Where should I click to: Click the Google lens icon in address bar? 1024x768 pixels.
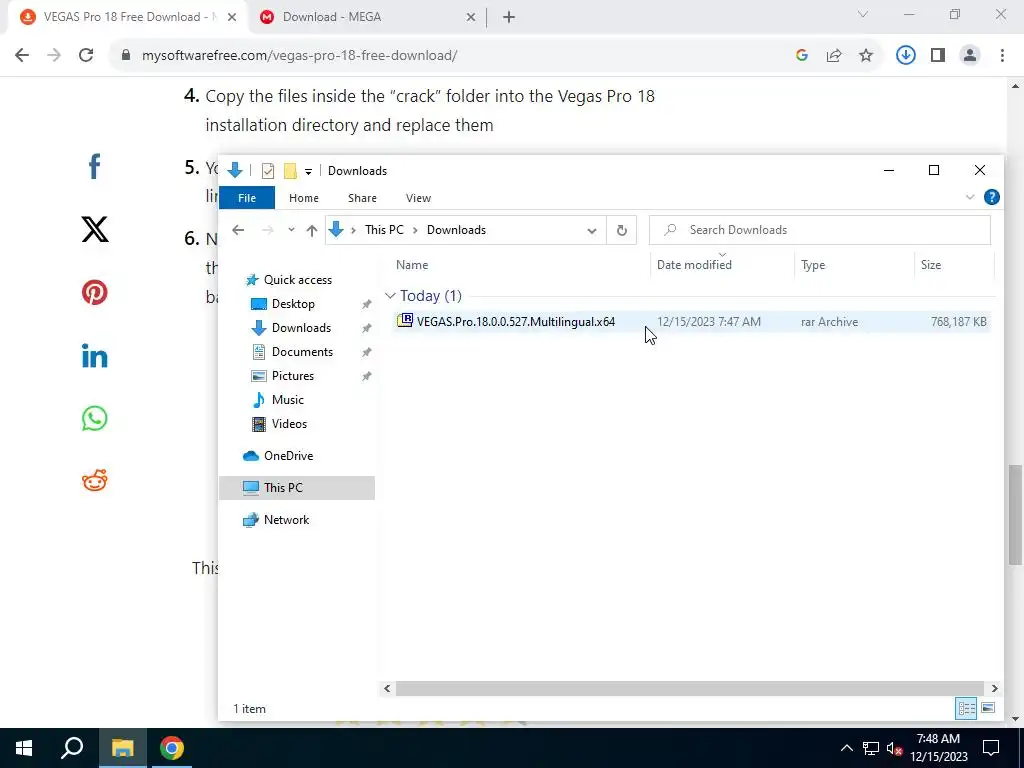[x=802, y=56]
